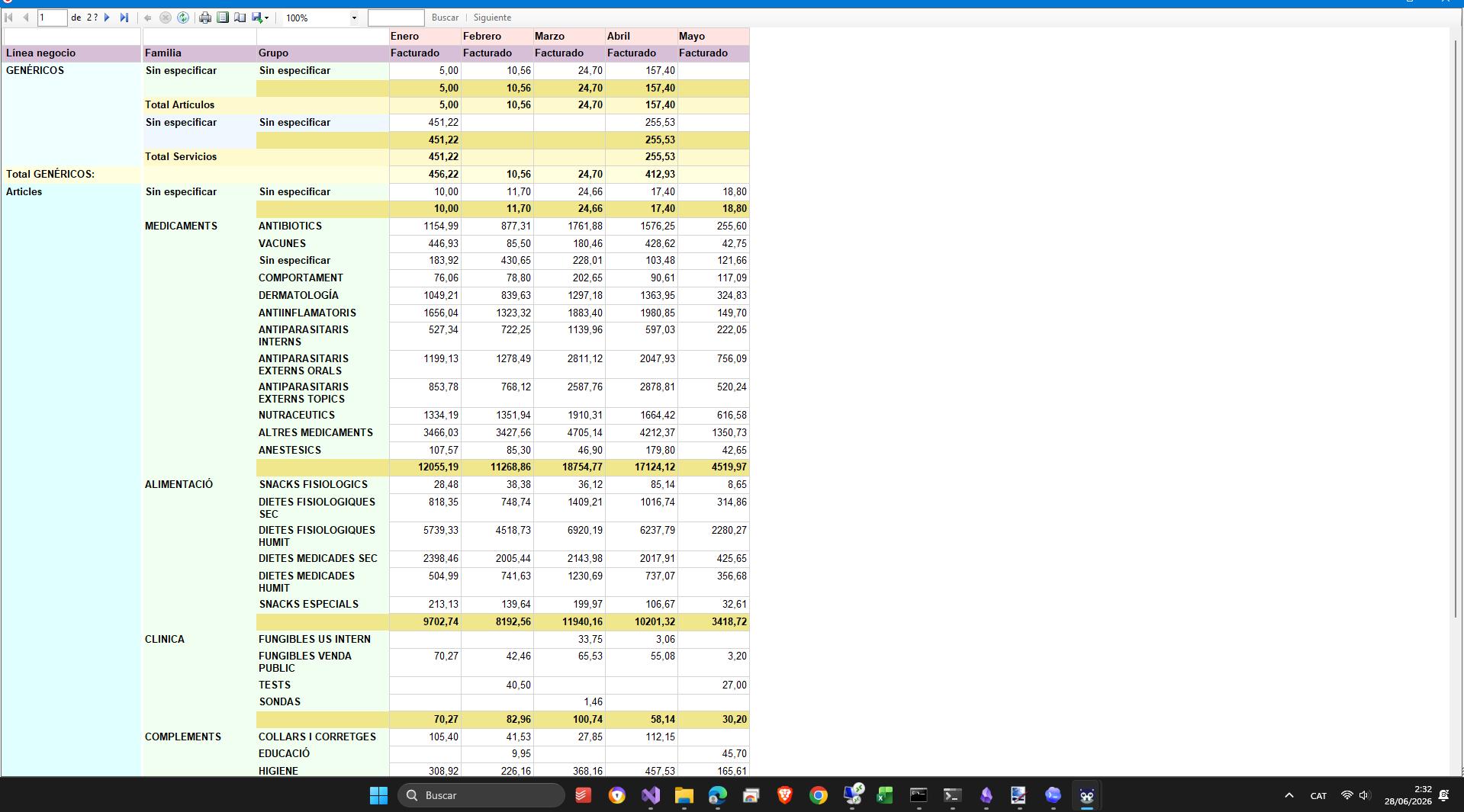Viewport: 1464px width, 812px height.
Task: Click the vertical scrollbar of the report
Action: click(x=1456, y=328)
